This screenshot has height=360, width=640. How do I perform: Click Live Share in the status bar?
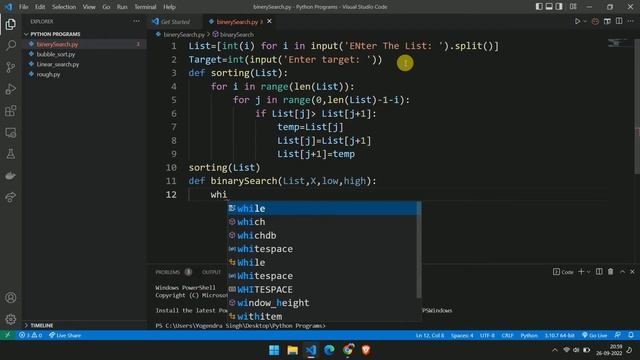[x=65, y=335]
